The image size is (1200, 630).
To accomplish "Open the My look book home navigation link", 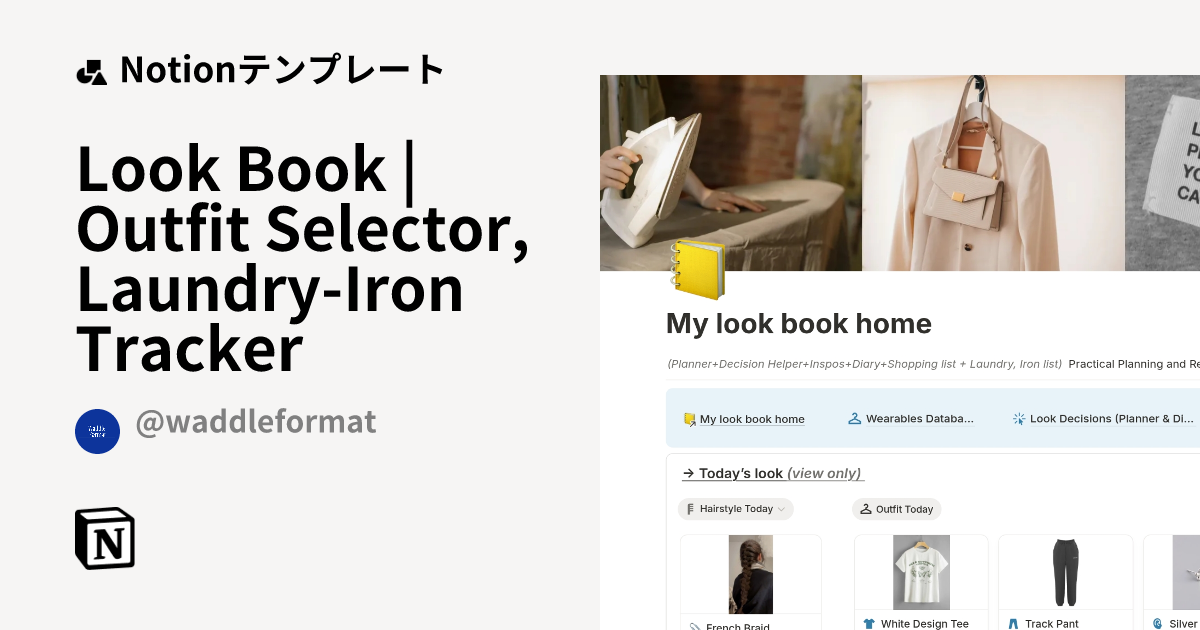I will [x=751, y=419].
